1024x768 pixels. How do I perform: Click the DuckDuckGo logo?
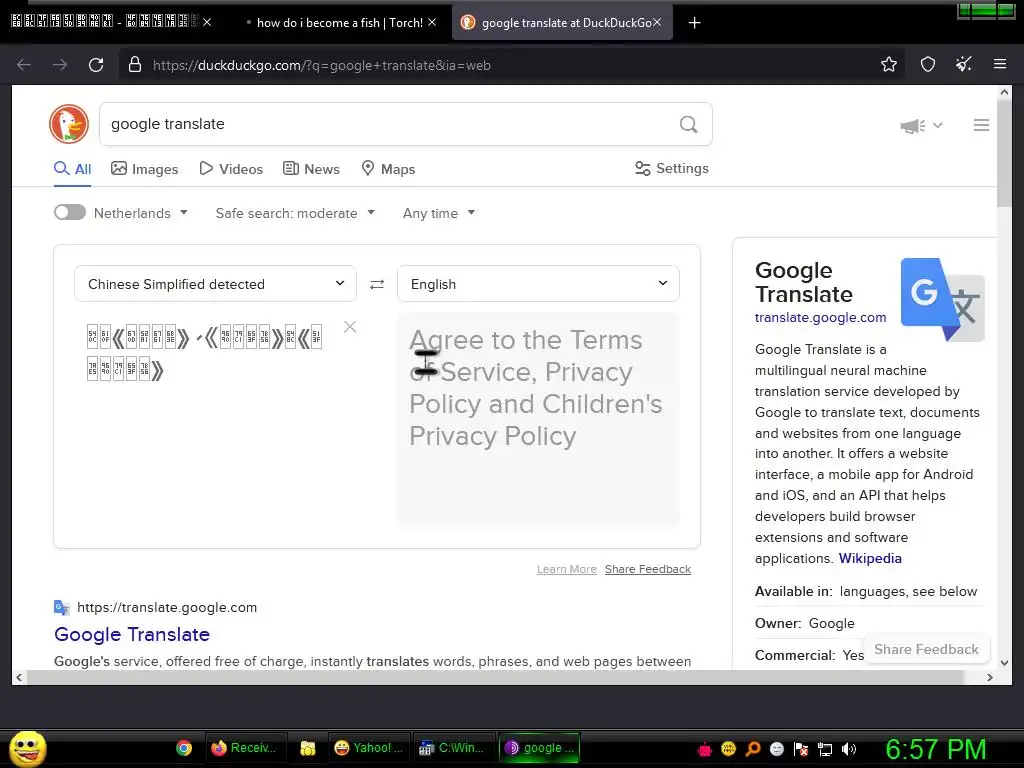[69, 123]
